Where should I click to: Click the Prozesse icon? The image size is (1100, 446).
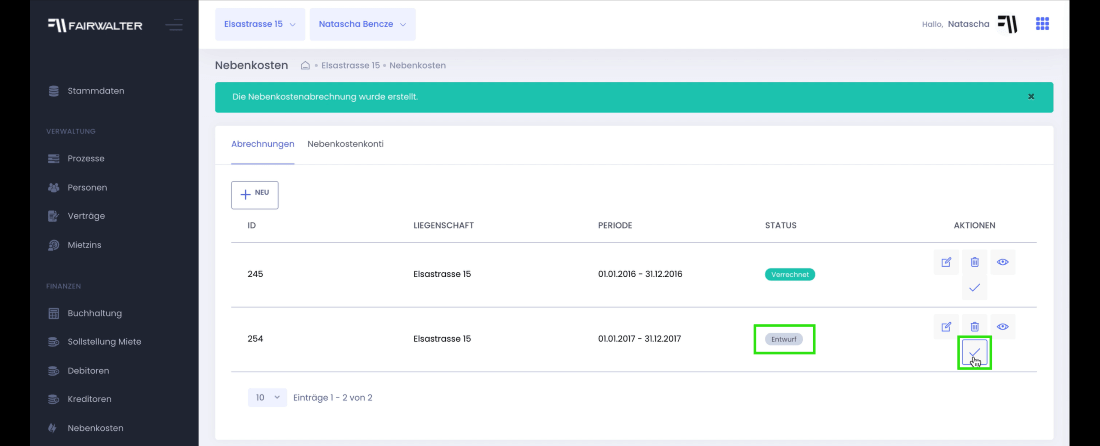53,158
